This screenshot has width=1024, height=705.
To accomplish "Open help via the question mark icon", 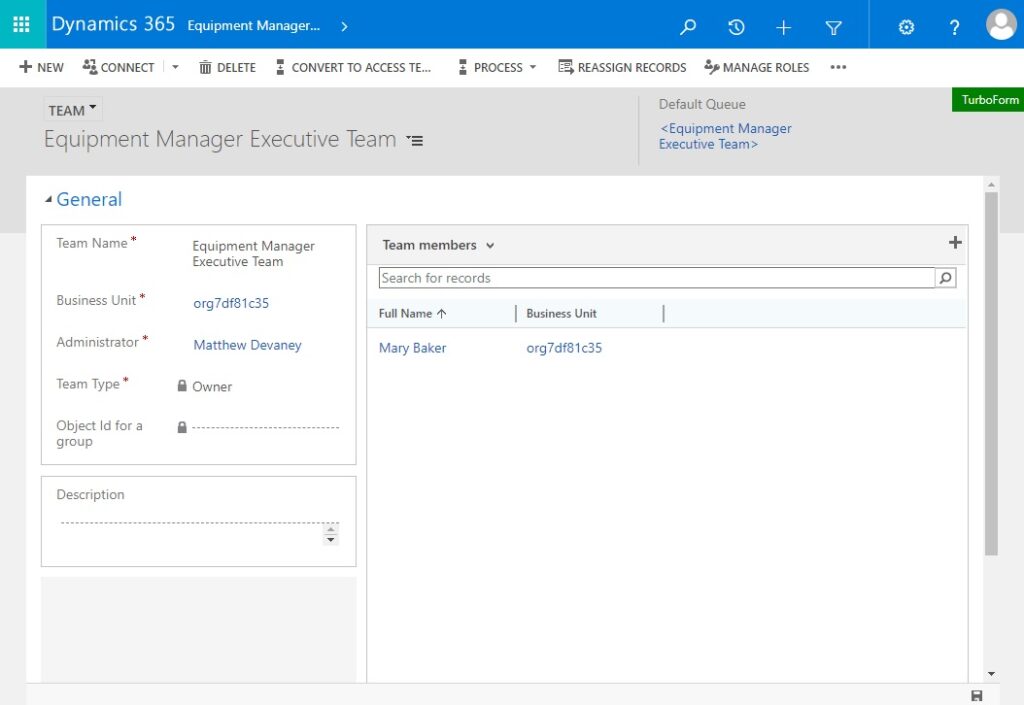I will 952,25.
